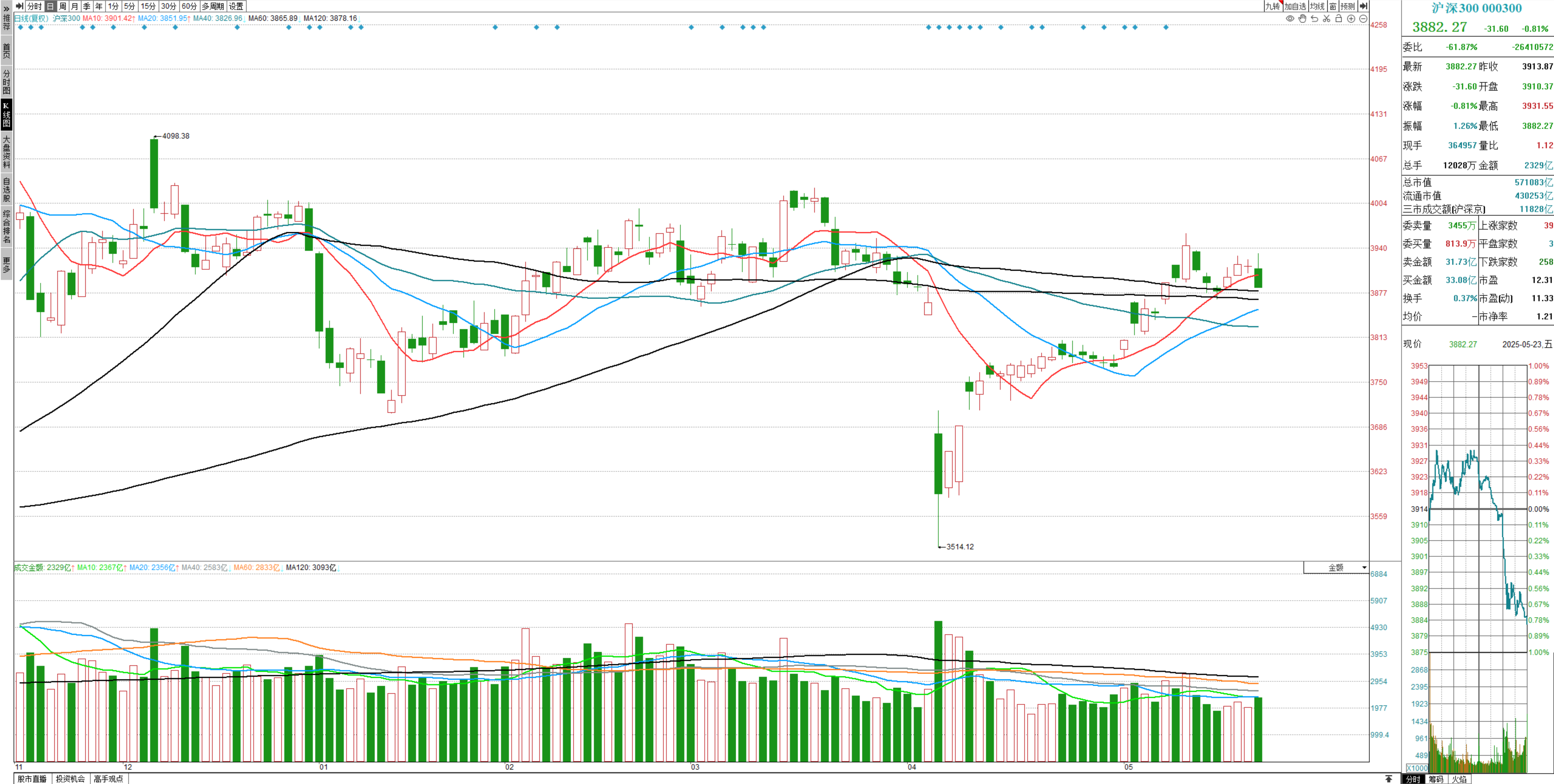This screenshot has height=784, width=1554.
Task: Zoom out with the minus circle icon
Action: (x=1363, y=19)
